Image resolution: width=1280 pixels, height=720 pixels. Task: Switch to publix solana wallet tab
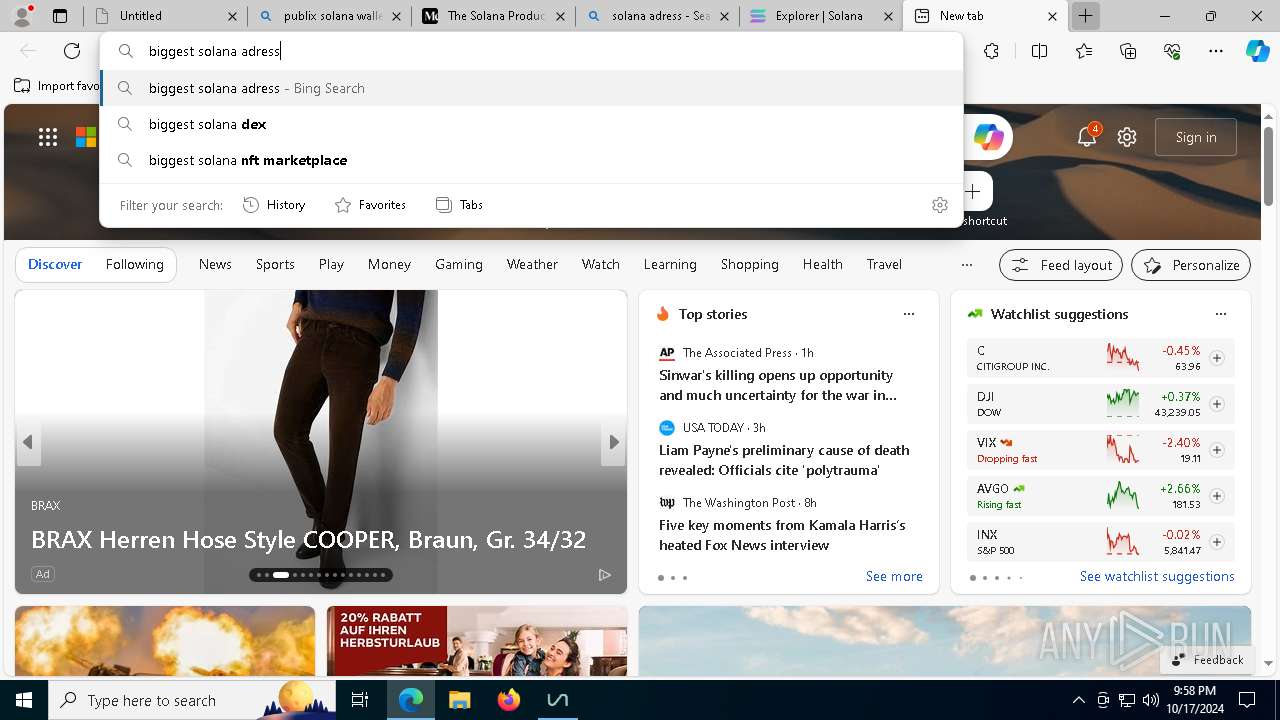click(330, 16)
